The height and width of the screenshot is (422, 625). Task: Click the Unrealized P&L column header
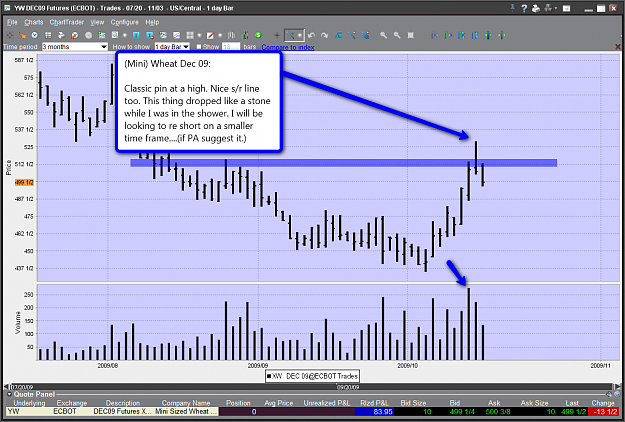click(326, 403)
